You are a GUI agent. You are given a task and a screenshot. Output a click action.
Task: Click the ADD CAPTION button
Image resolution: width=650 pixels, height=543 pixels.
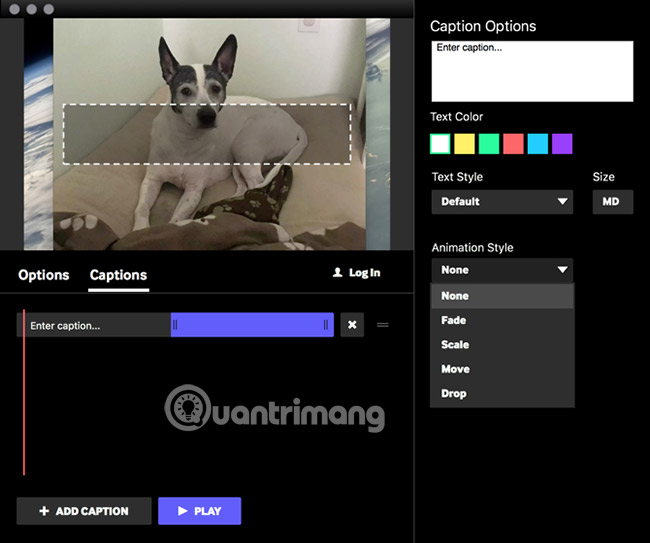pyautogui.click(x=84, y=511)
